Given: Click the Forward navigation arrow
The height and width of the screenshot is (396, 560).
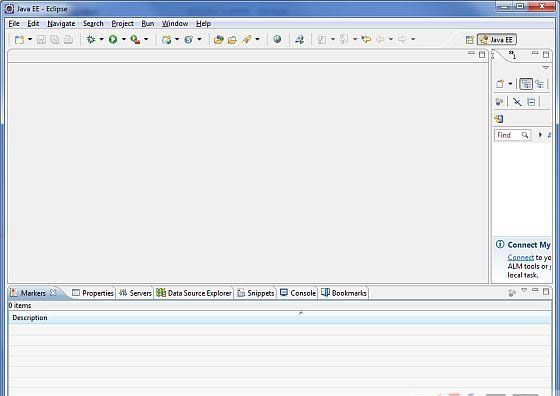Looking at the screenshot, I should coord(402,39).
